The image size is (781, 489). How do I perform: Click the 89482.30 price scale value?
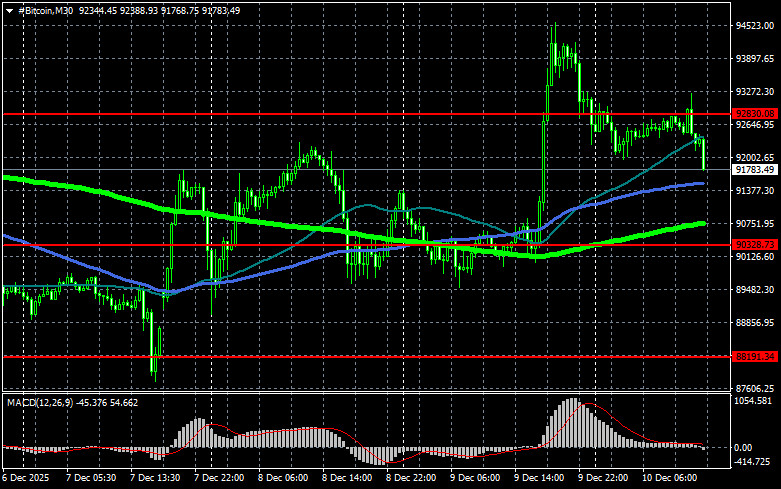[755, 289]
